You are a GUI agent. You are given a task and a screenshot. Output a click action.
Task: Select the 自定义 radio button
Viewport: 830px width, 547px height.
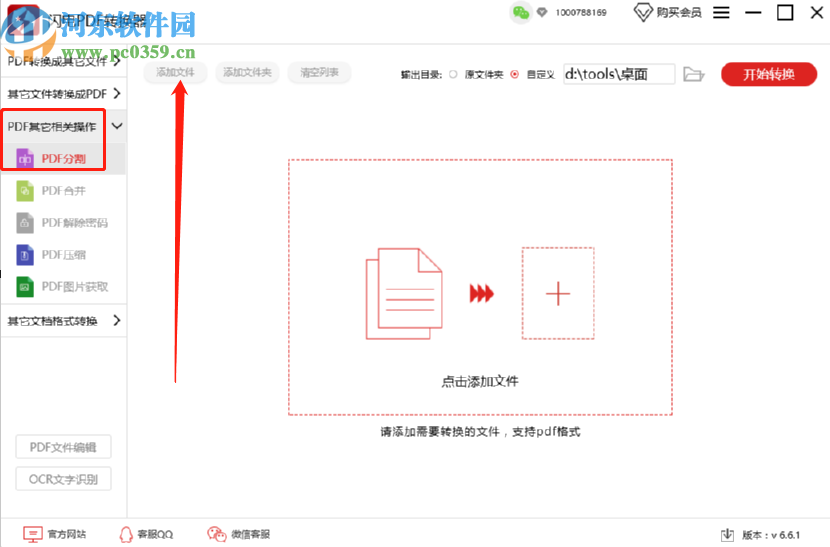515,75
